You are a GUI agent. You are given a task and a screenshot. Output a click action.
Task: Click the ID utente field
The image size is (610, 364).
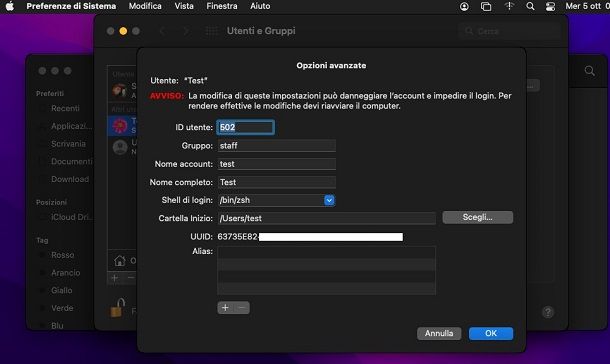(245, 127)
